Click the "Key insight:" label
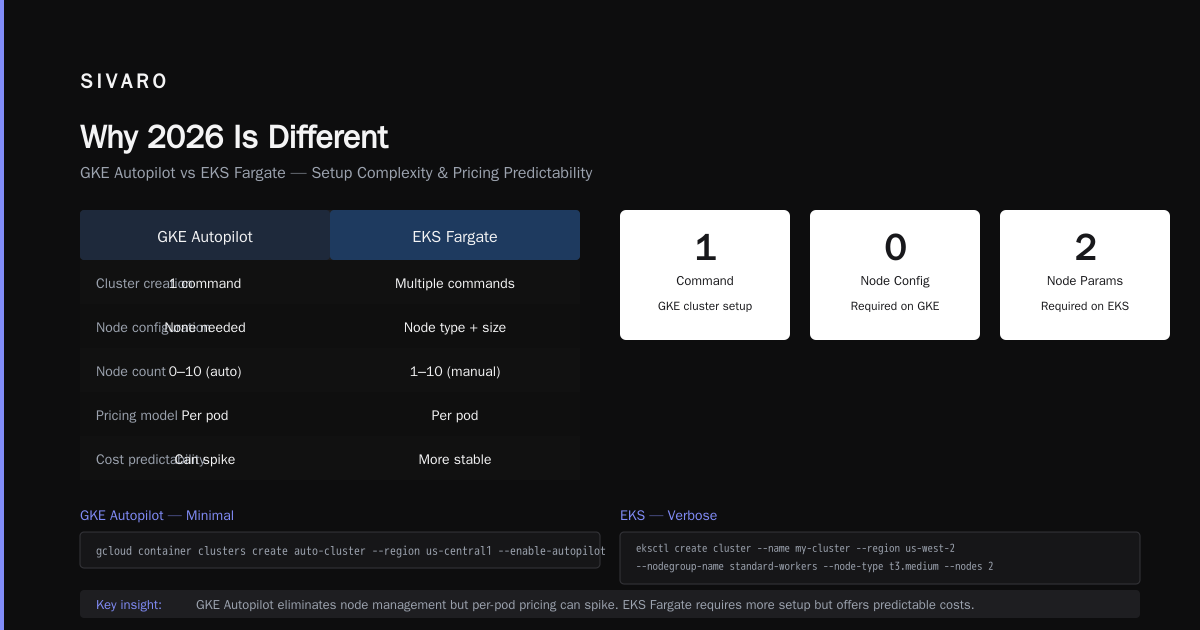 pyautogui.click(x=129, y=605)
